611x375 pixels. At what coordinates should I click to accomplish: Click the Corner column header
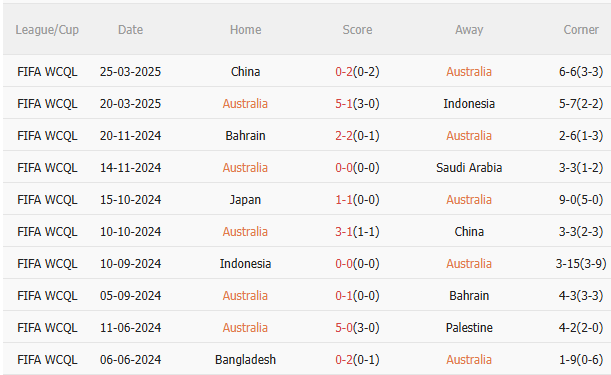pos(581,30)
